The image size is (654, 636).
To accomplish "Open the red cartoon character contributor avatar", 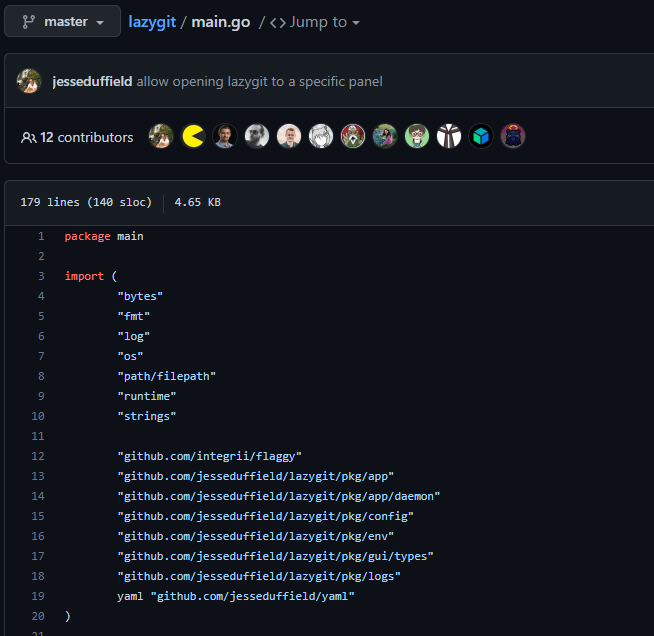I will (x=353, y=136).
